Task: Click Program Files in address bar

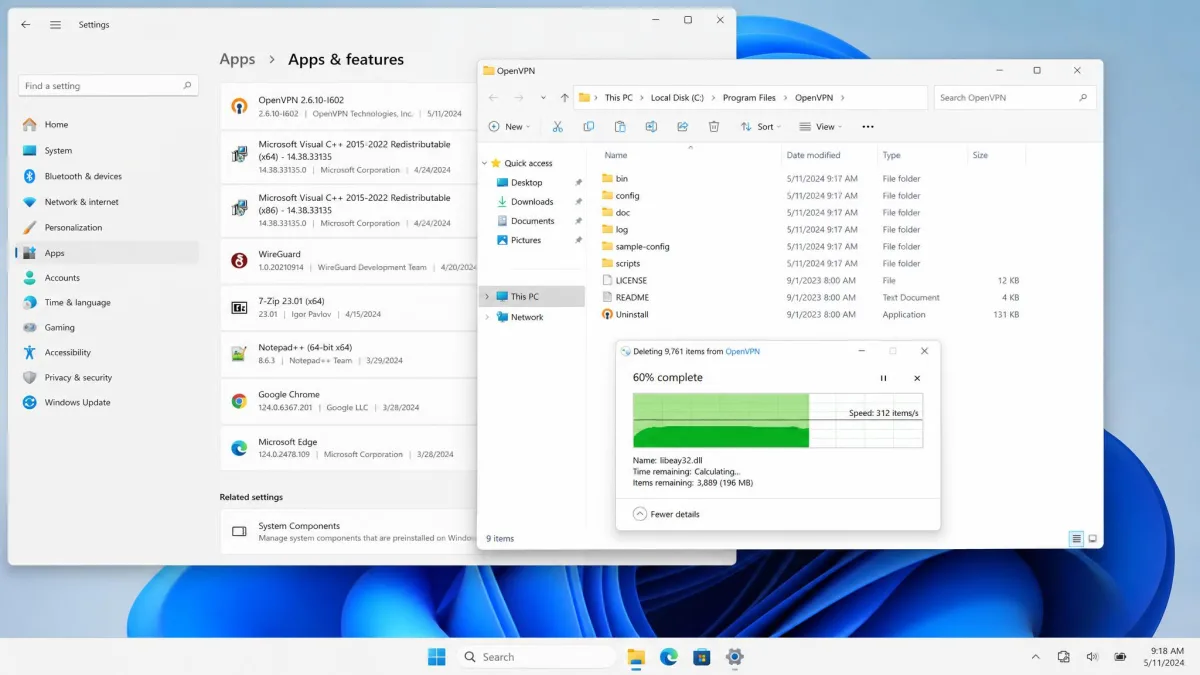Action: click(x=749, y=98)
